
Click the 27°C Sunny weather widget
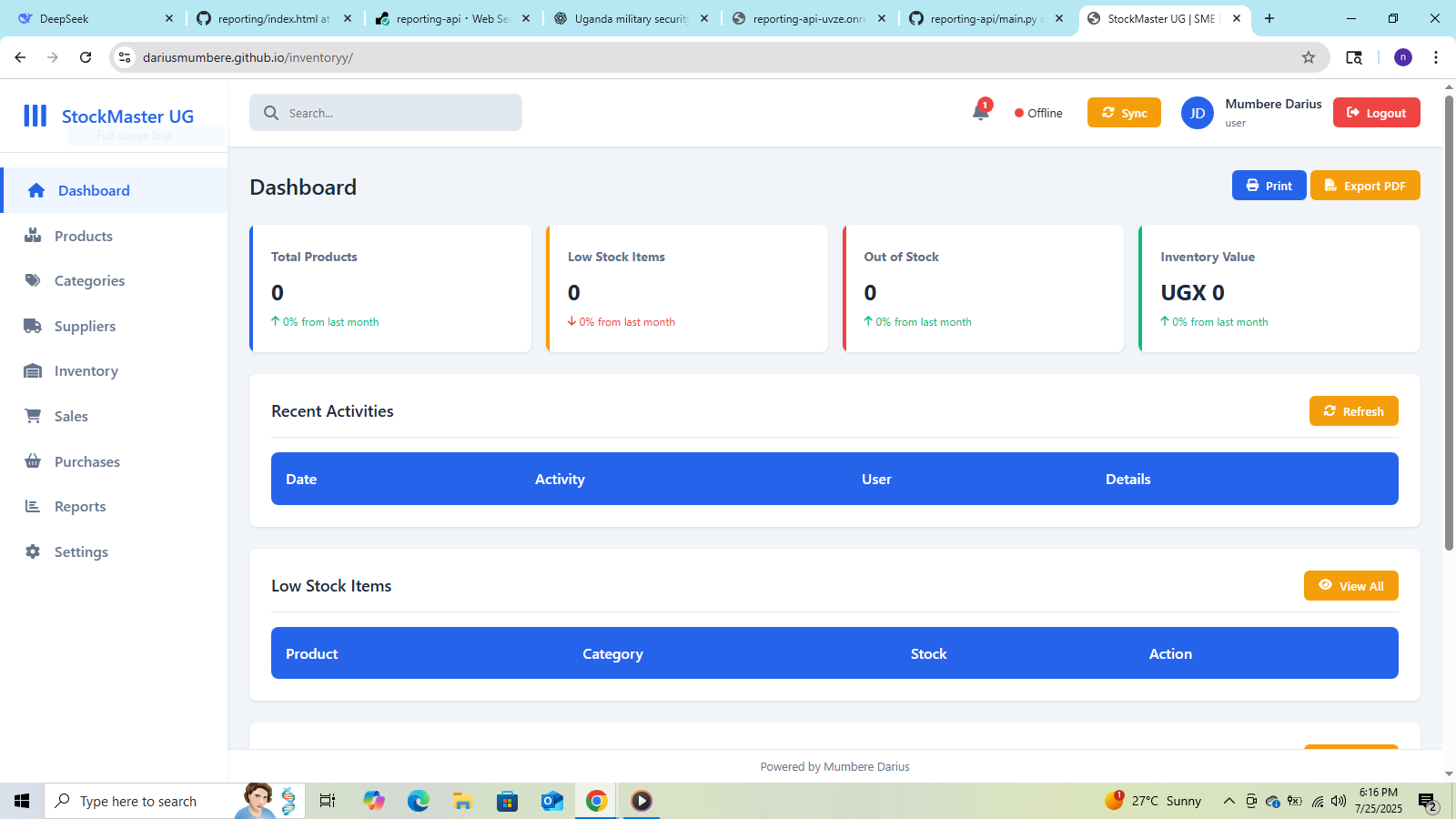[x=1153, y=801]
